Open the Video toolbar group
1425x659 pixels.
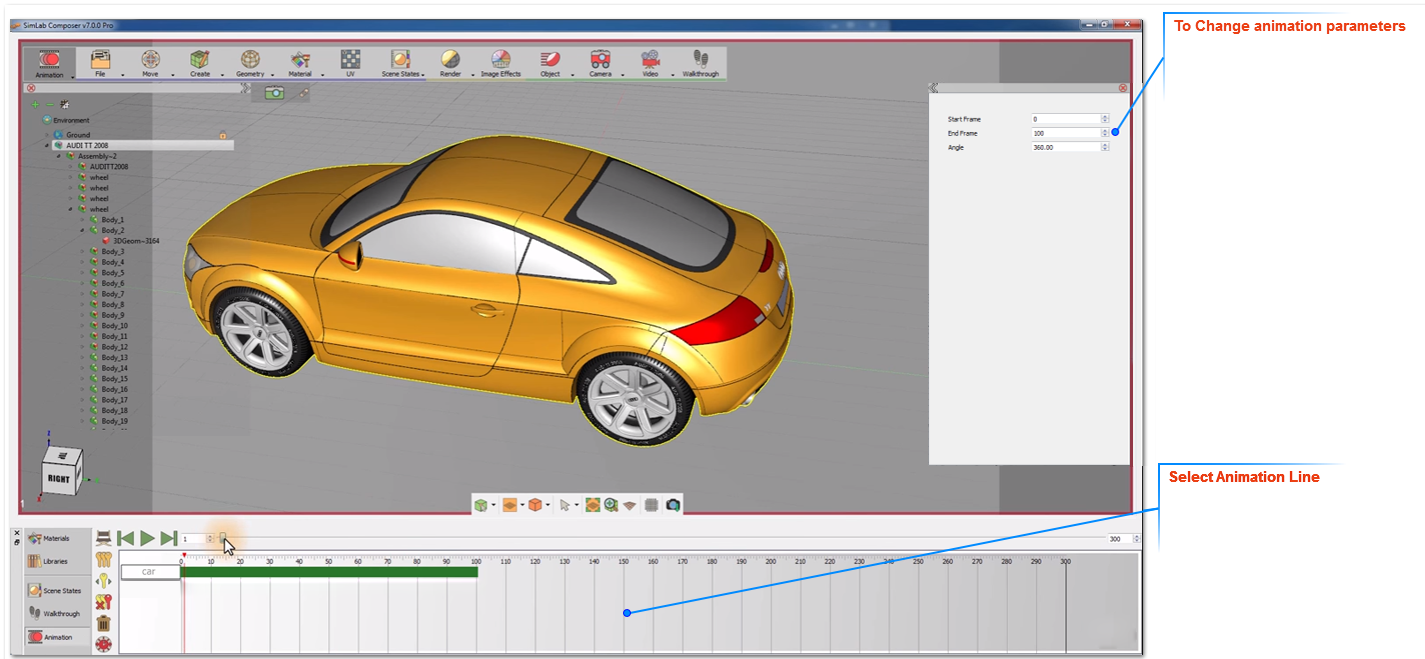tap(651, 63)
